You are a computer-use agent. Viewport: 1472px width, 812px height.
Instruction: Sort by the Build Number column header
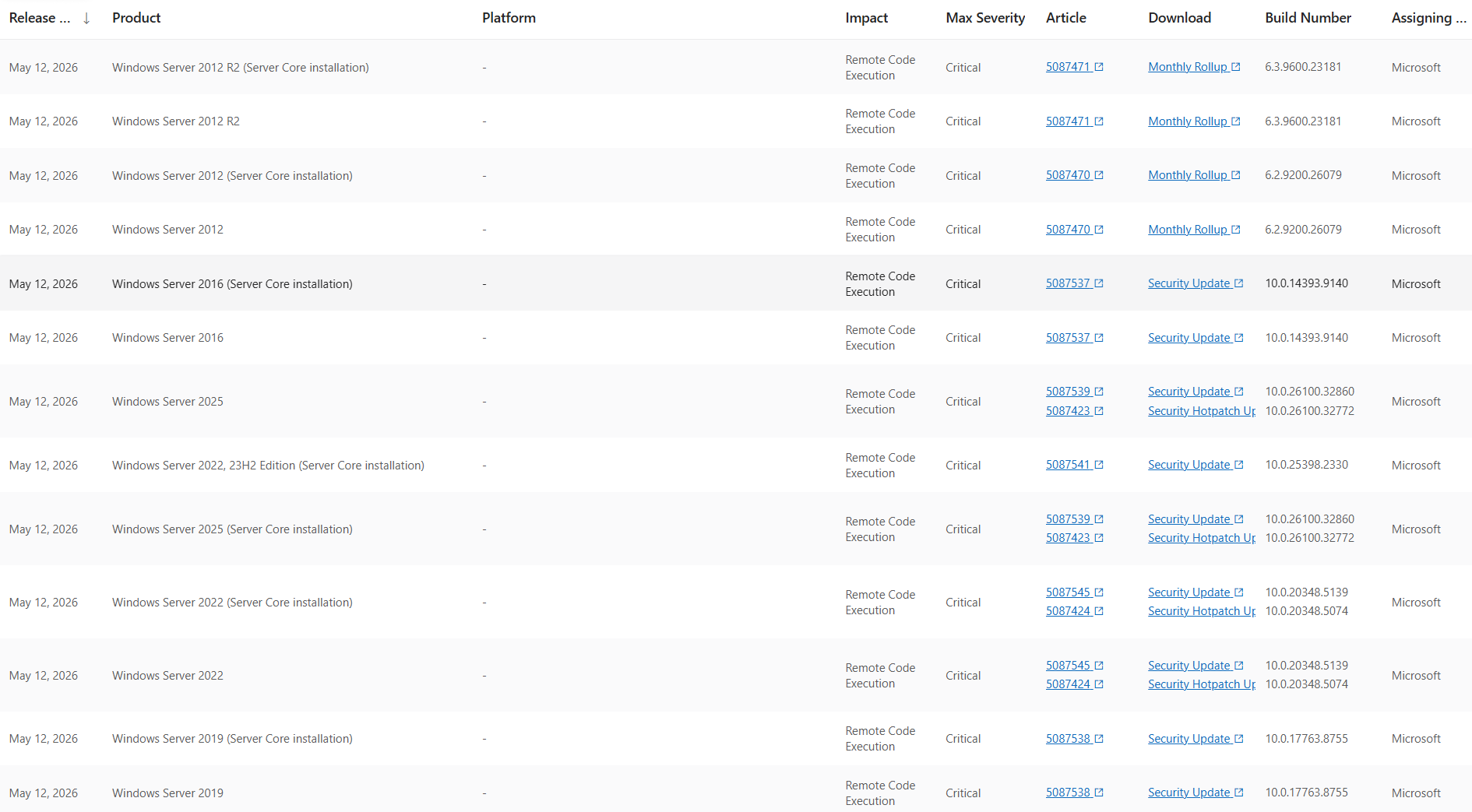coord(1308,18)
